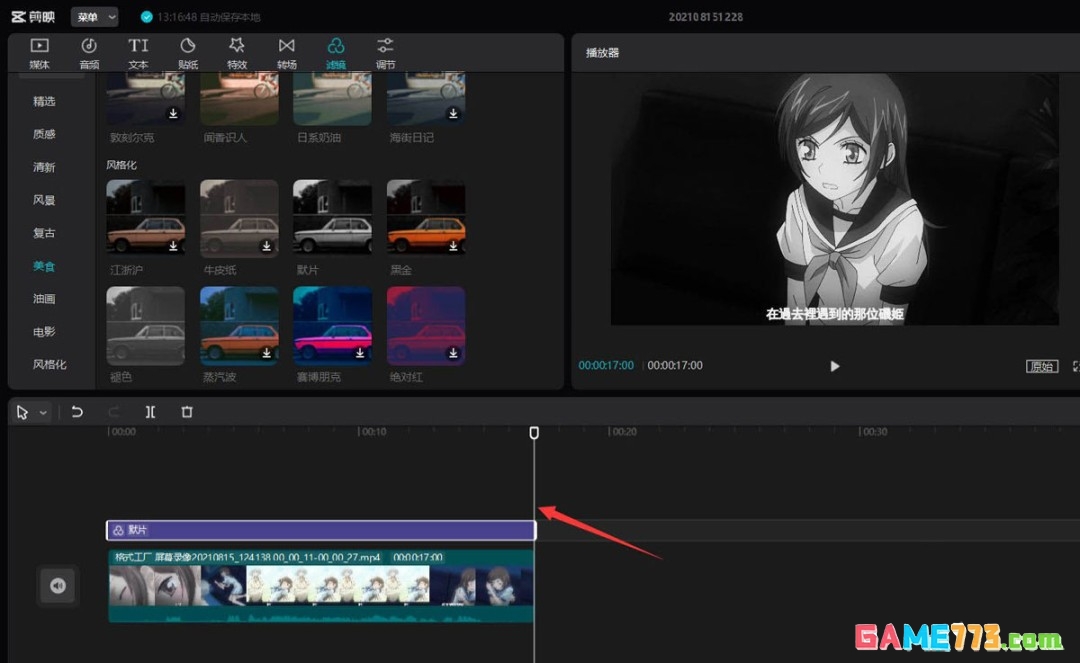Select 电影 filter category

[x=44, y=332]
